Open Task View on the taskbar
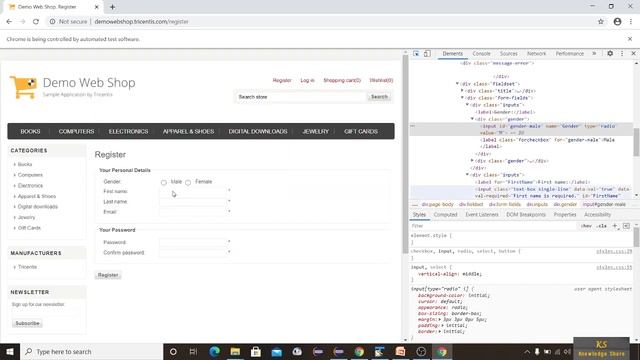 click(193, 351)
